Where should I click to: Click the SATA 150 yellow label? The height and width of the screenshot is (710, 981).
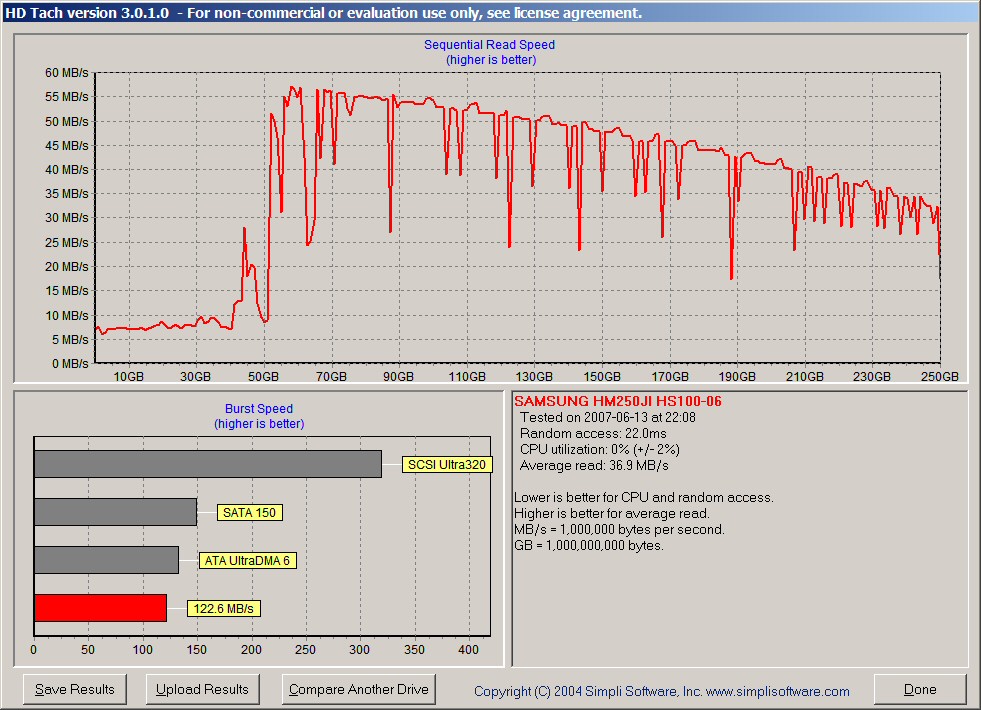(250, 512)
